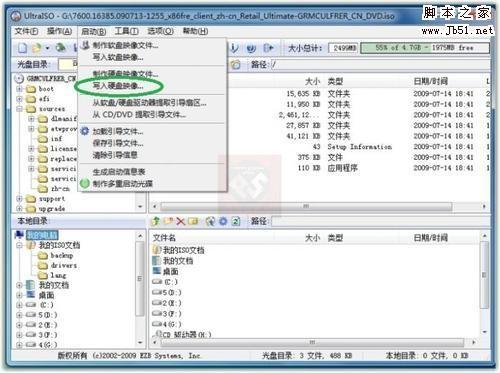Close the open 启动(B) menu

tap(94, 32)
